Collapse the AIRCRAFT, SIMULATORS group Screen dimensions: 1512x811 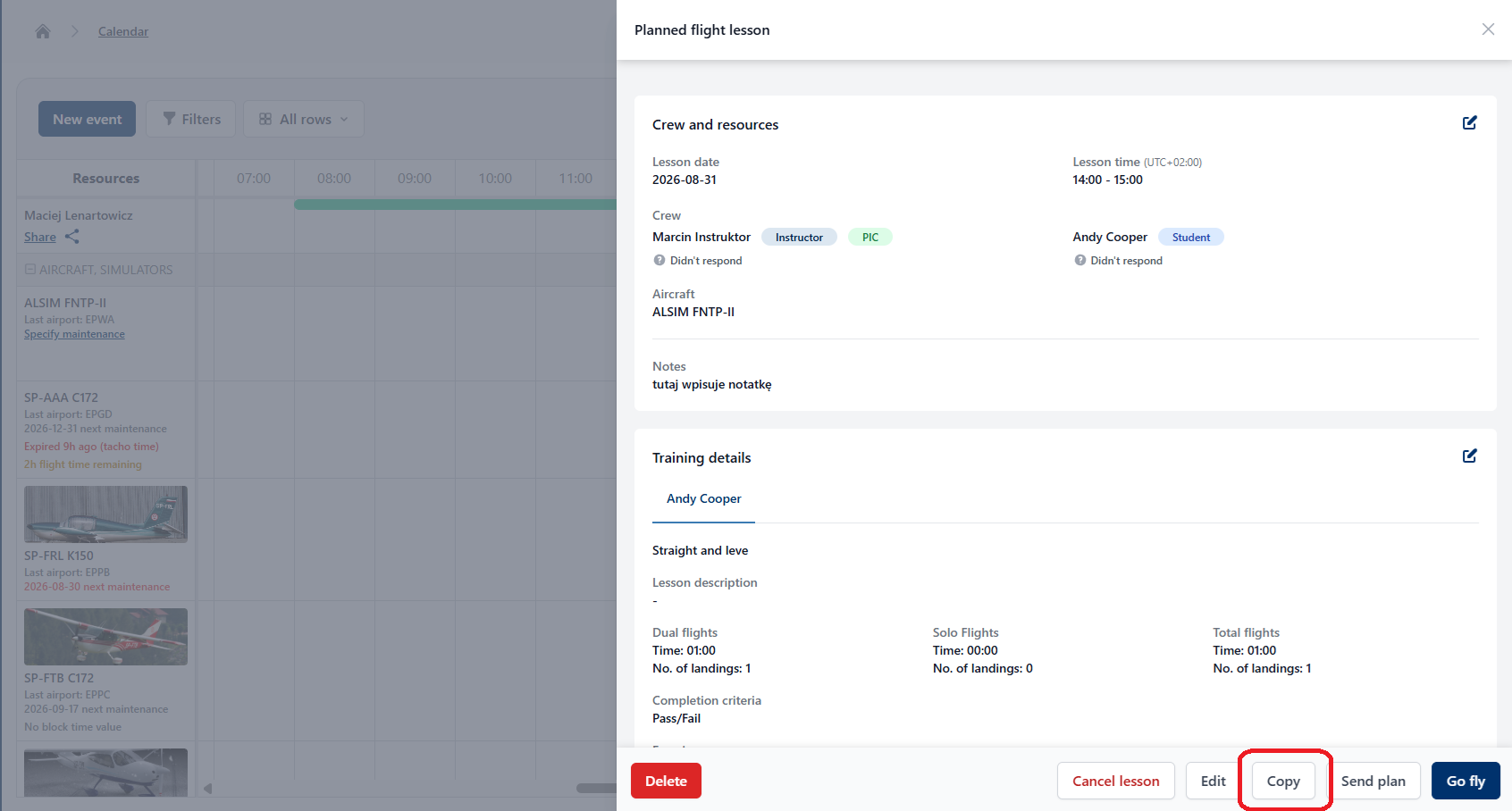(x=29, y=269)
